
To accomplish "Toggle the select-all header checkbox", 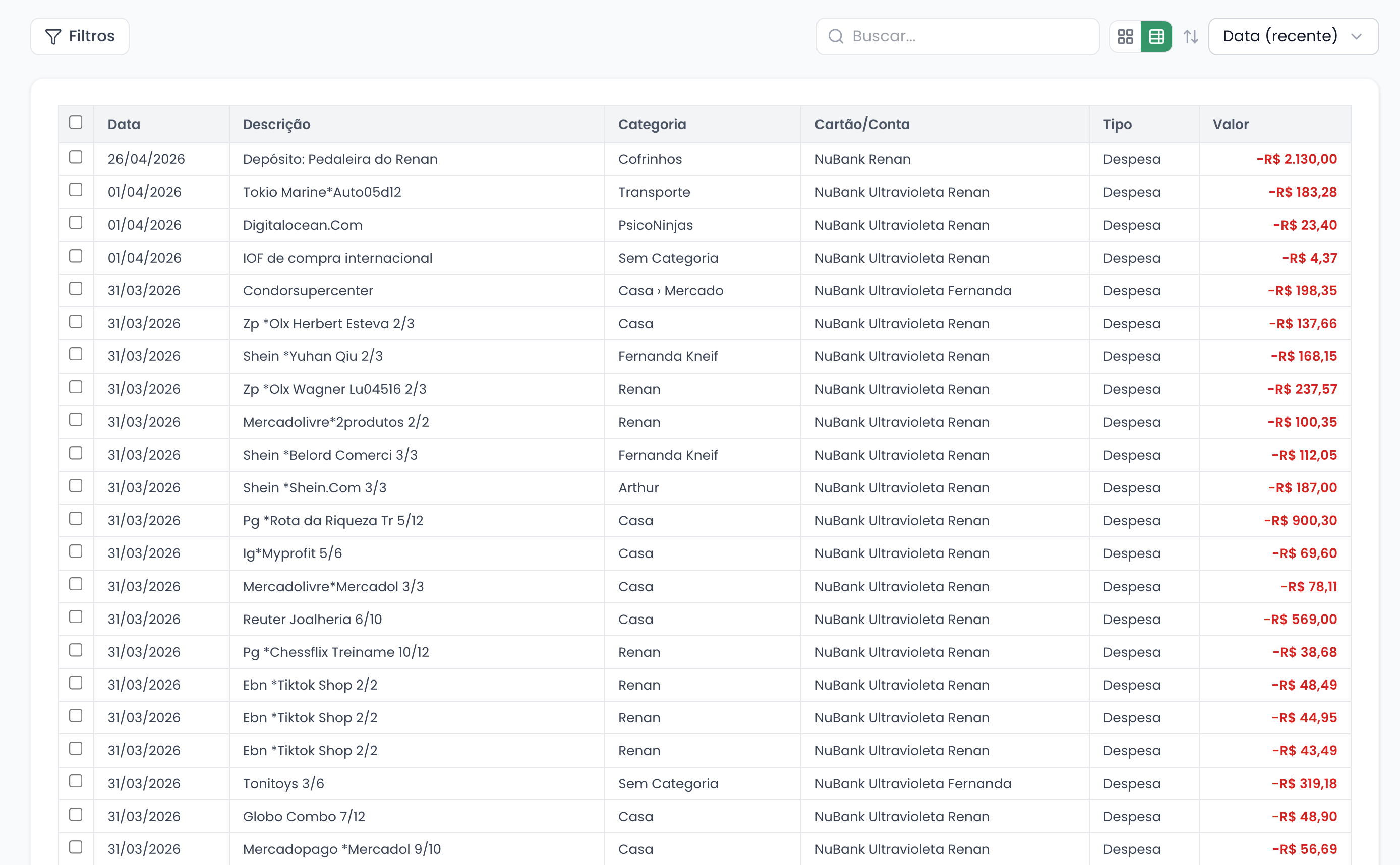I will pyautogui.click(x=76, y=122).
